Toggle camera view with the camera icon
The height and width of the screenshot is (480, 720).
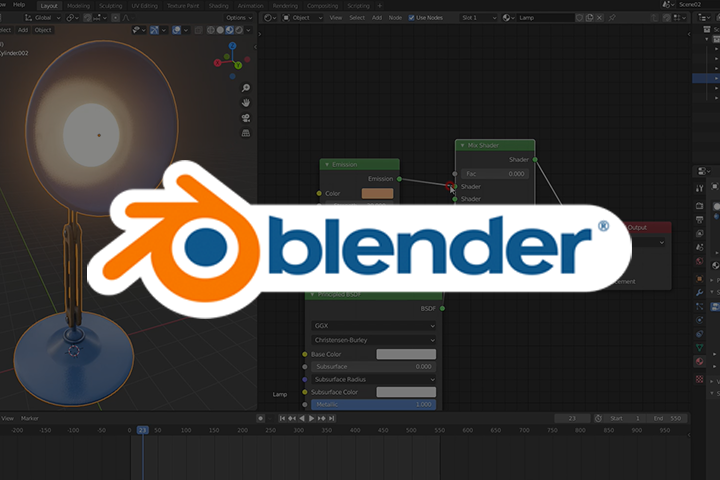click(x=246, y=118)
